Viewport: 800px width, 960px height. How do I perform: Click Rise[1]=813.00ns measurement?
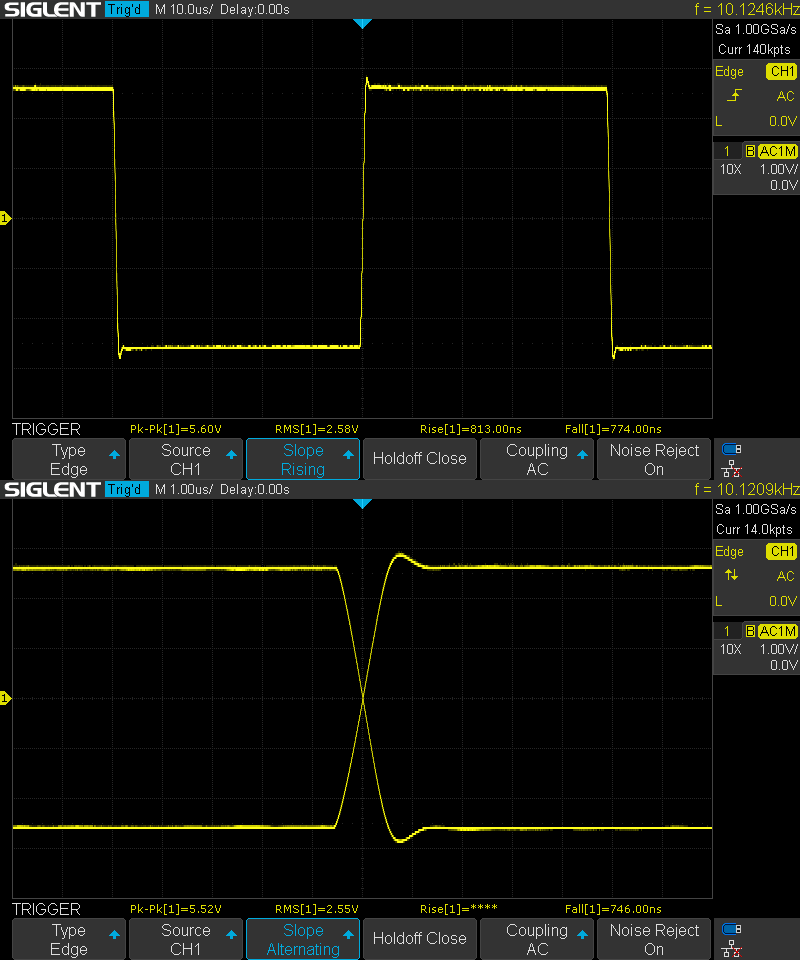click(x=471, y=429)
